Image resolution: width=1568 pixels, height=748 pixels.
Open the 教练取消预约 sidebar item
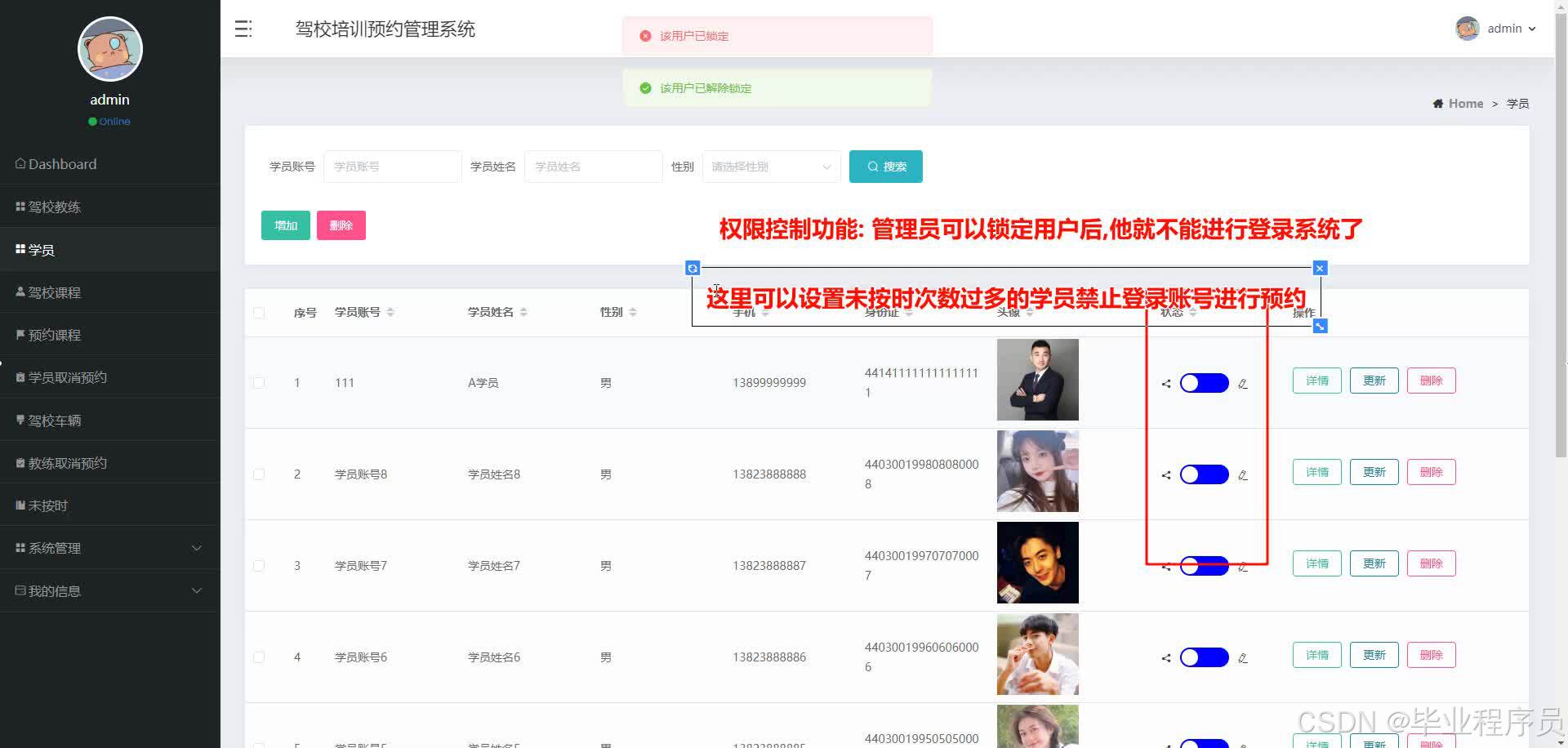110,463
